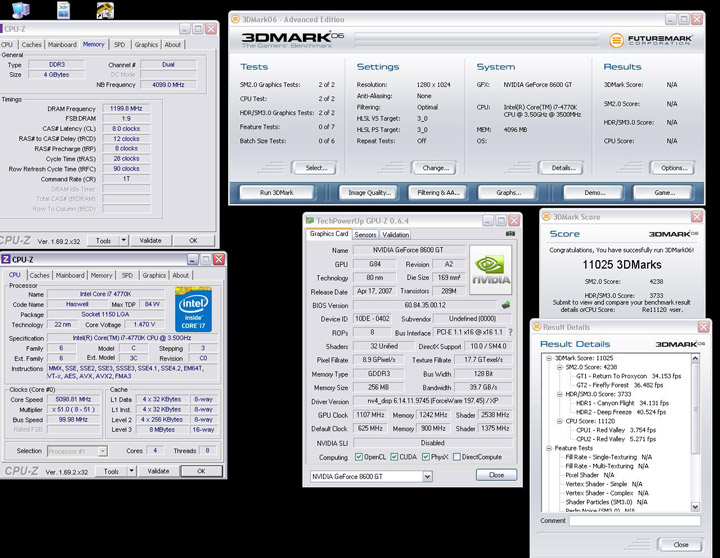Open the Tools dropdown arrow in the memory CPU-Z window
The height and width of the screenshot is (558, 720).
(x=124, y=240)
